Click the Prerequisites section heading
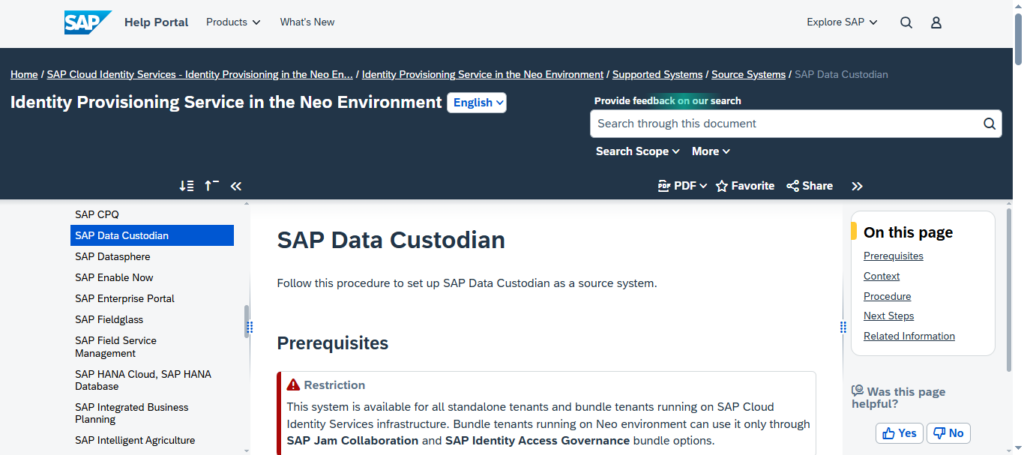The image size is (1024, 455). [332, 343]
